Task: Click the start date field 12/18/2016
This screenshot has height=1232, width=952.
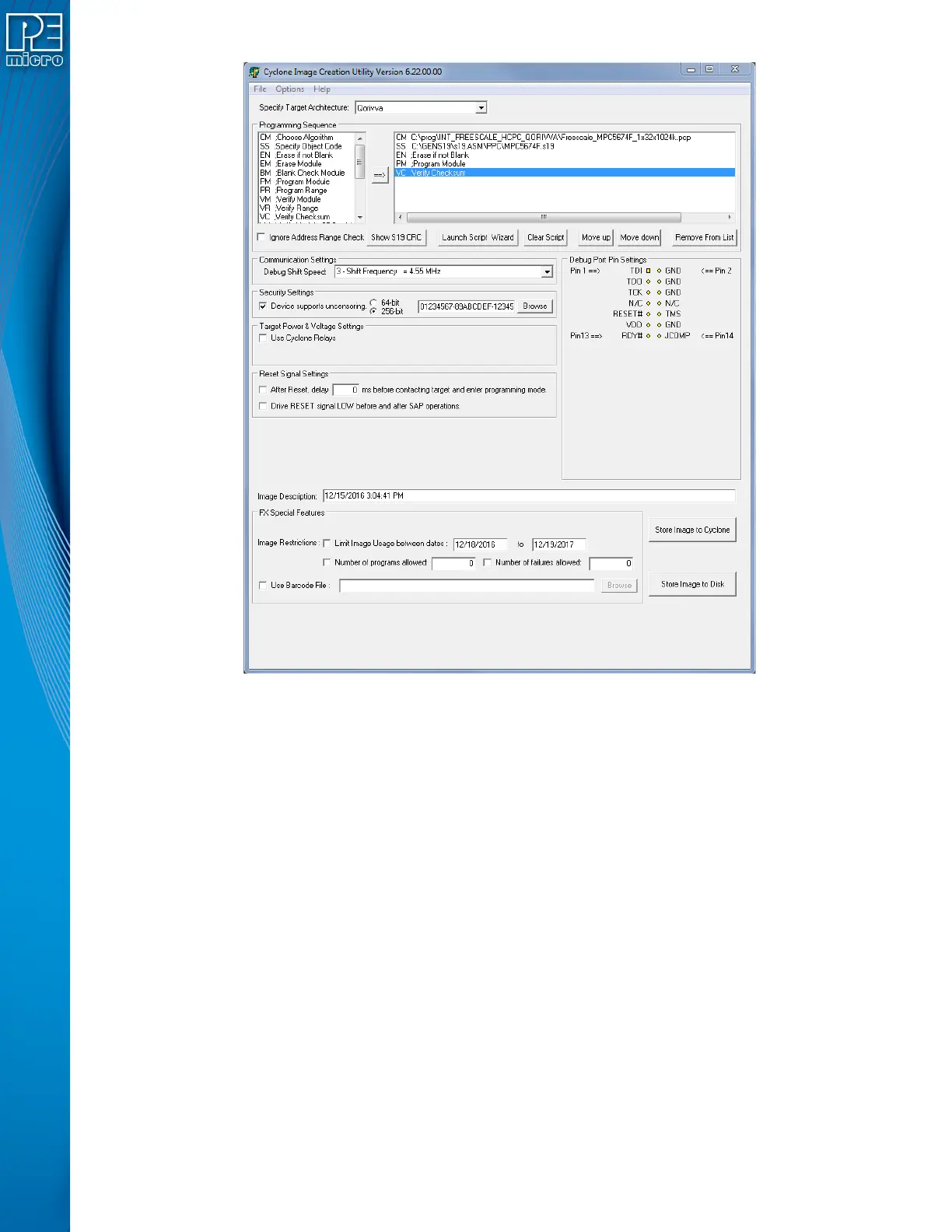Action: [x=480, y=544]
